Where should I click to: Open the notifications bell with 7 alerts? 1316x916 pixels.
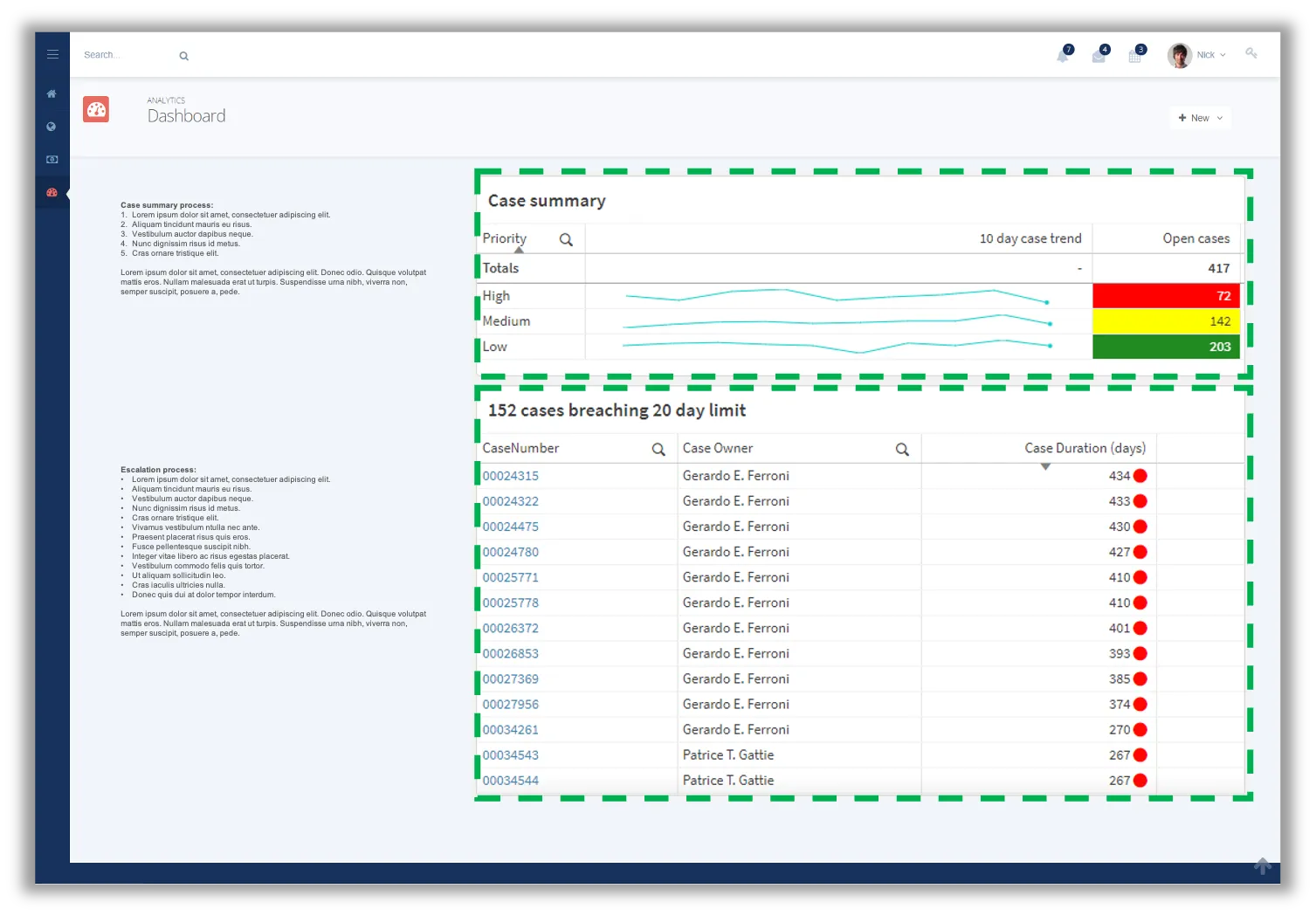pyautogui.click(x=1063, y=54)
